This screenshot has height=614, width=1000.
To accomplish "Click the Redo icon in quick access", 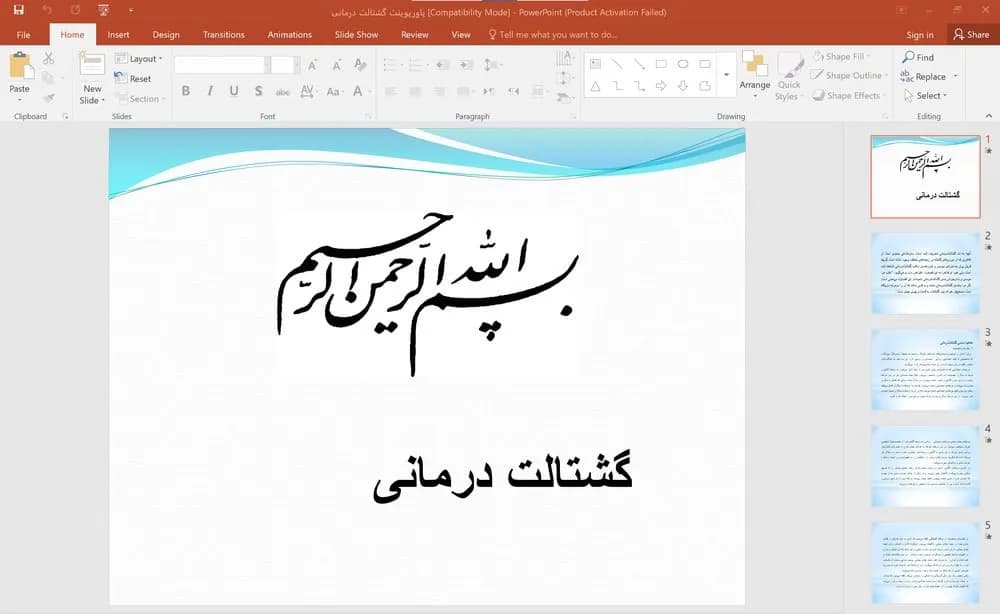I will pyautogui.click(x=75, y=10).
